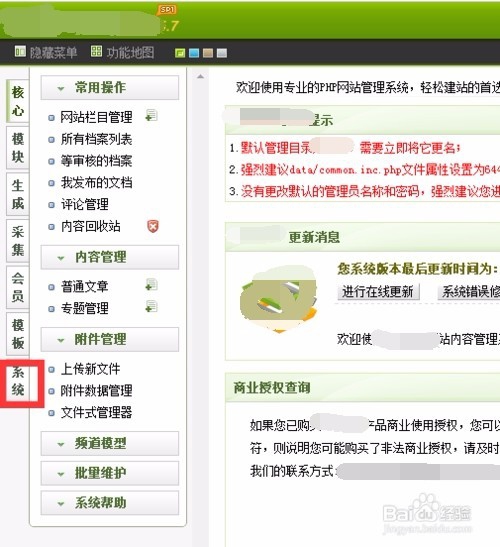Click add icon next to 网站栏目管理
This screenshot has height=547, width=500.
click(151, 115)
